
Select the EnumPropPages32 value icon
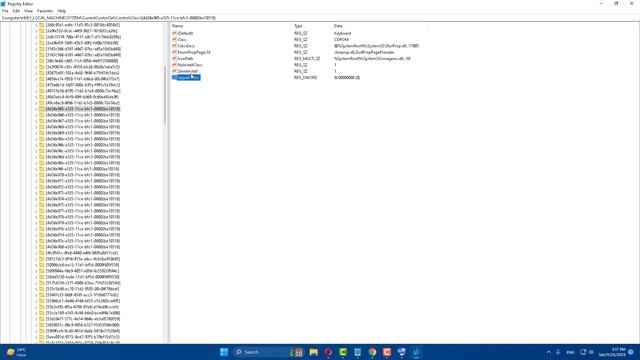coord(174,52)
